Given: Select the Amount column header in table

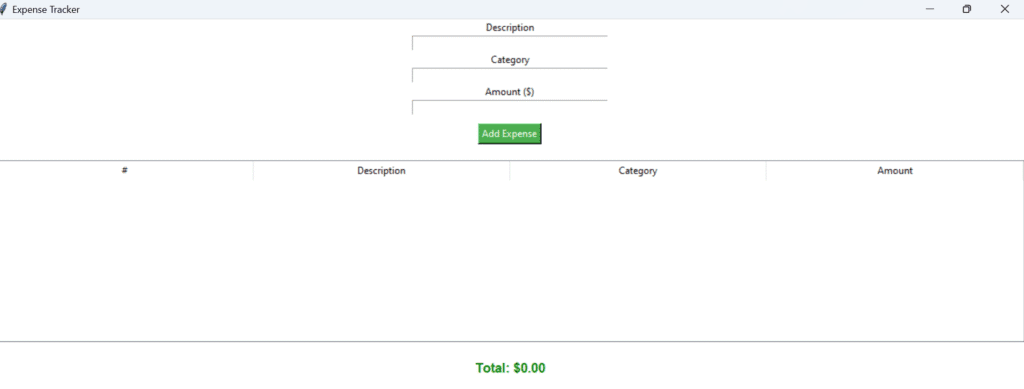Looking at the screenshot, I should 895,171.
